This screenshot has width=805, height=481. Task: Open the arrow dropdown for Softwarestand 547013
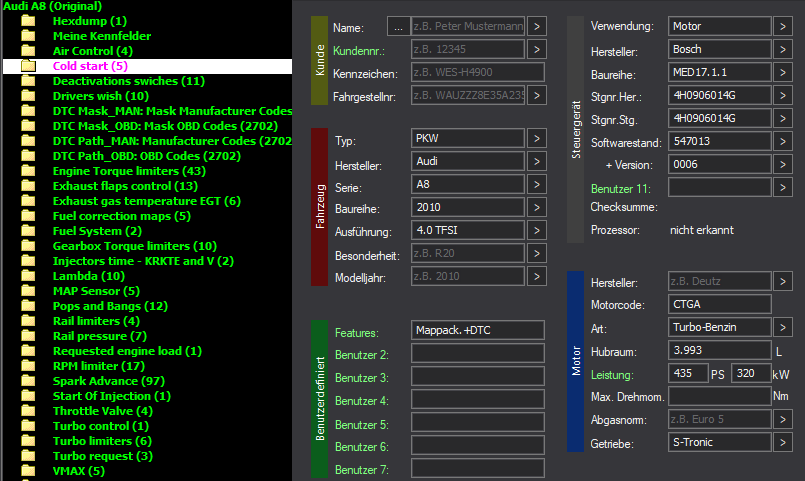coord(782,141)
